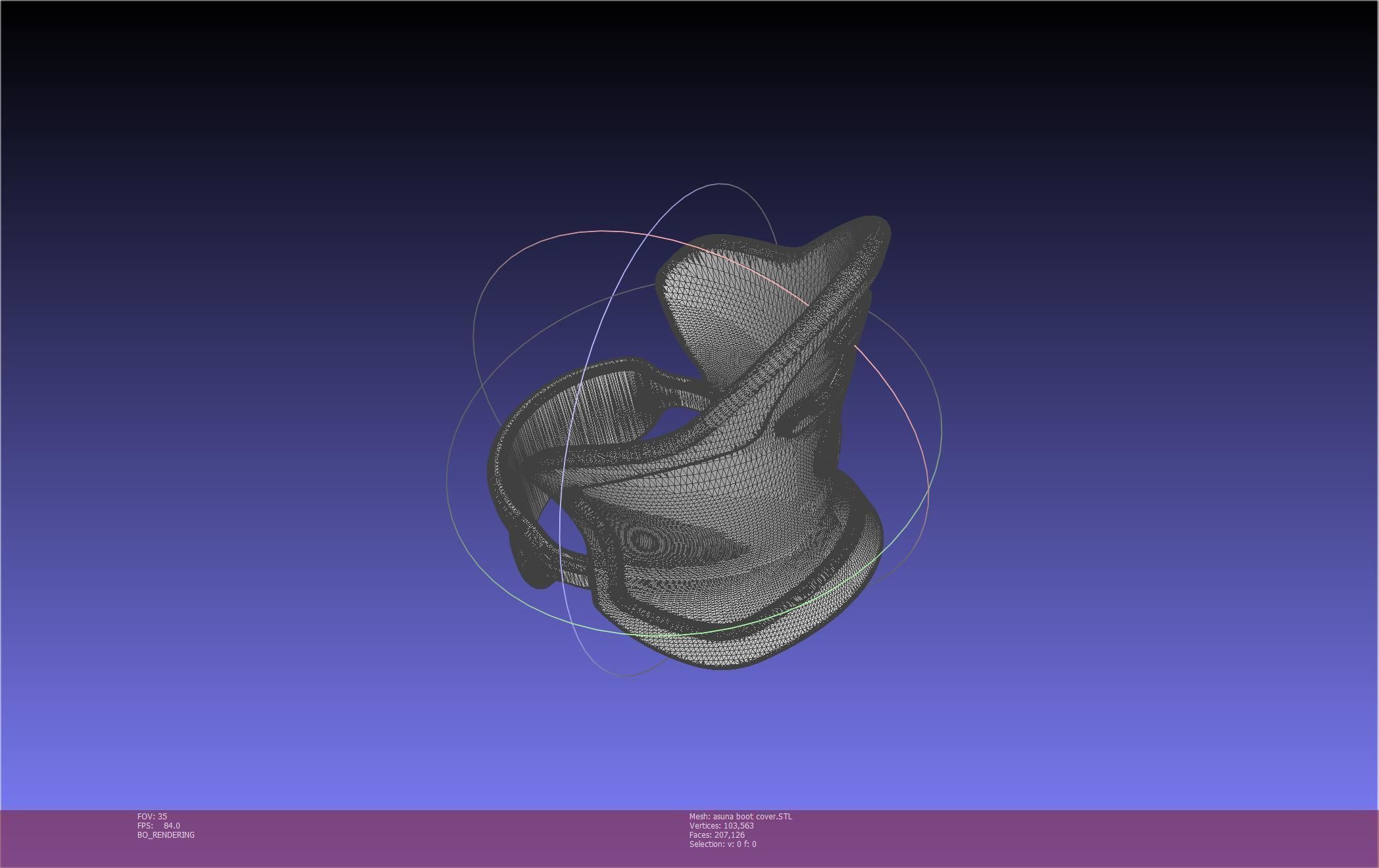This screenshot has width=1379, height=868.
Task: Click the FPS 84.0 readout
Action: pyautogui.click(x=159, y=825)
